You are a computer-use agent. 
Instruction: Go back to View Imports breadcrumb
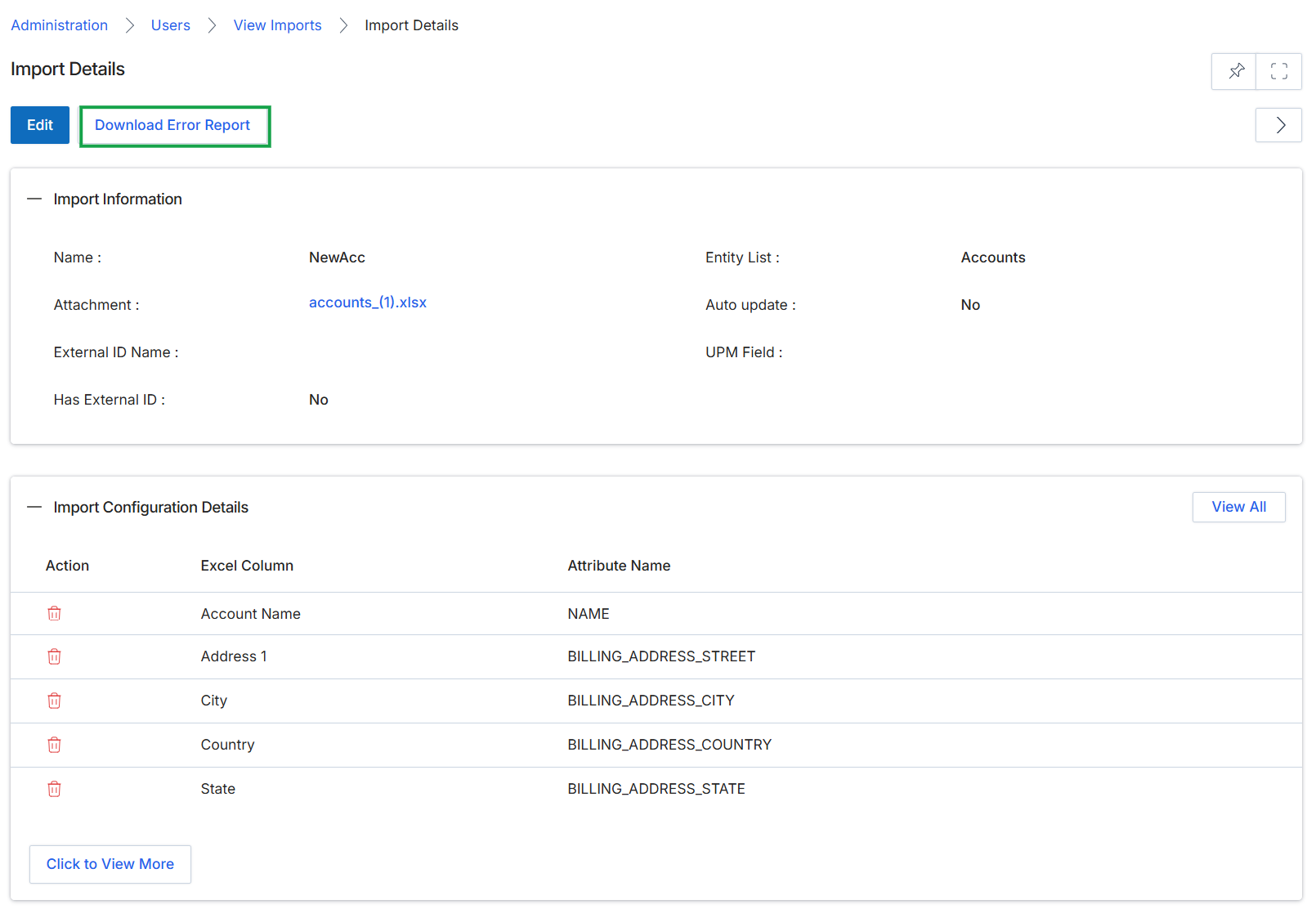point(277,25)
